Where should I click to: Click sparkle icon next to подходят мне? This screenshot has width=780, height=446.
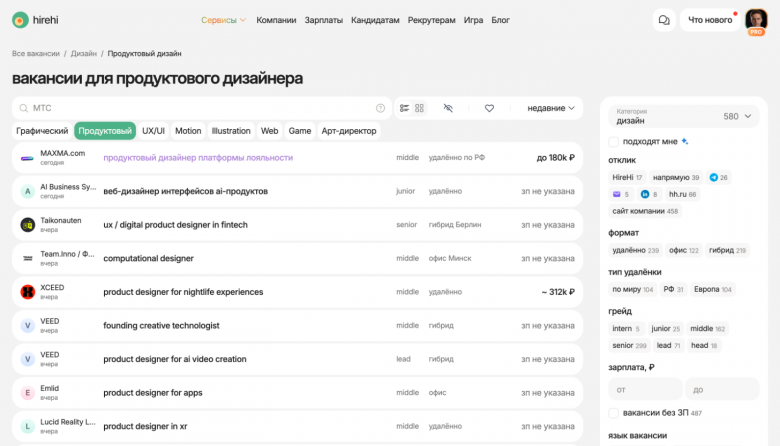click(685, 141)
